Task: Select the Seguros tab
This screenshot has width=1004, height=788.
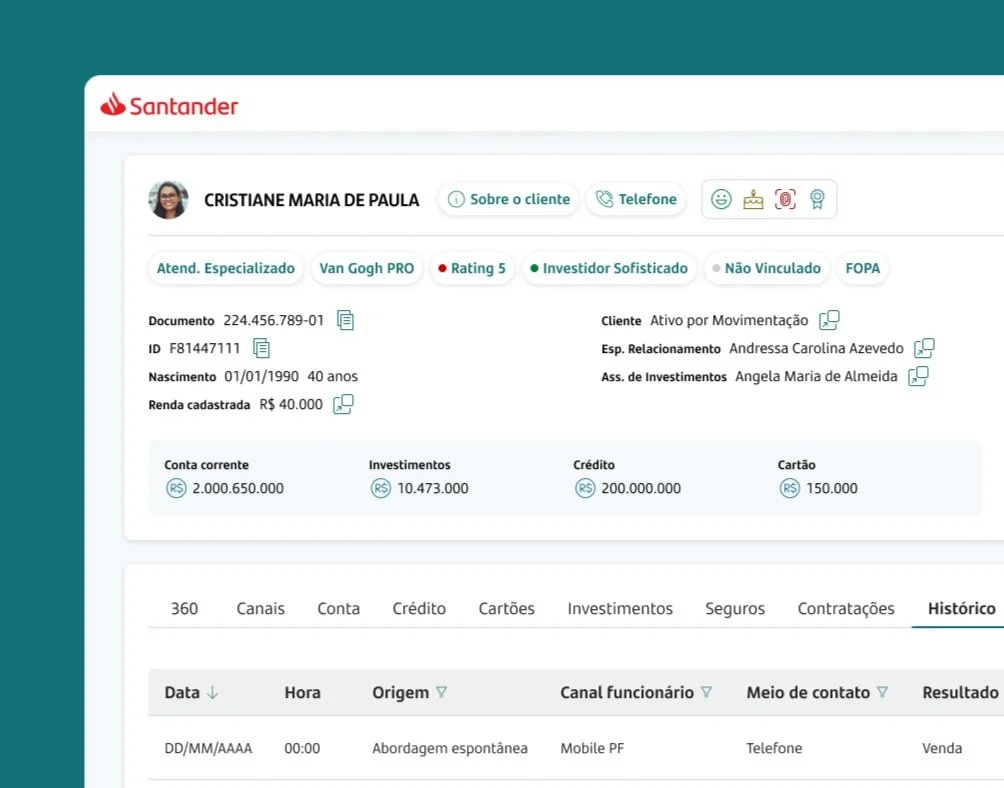Action: (x=735, y=608)
